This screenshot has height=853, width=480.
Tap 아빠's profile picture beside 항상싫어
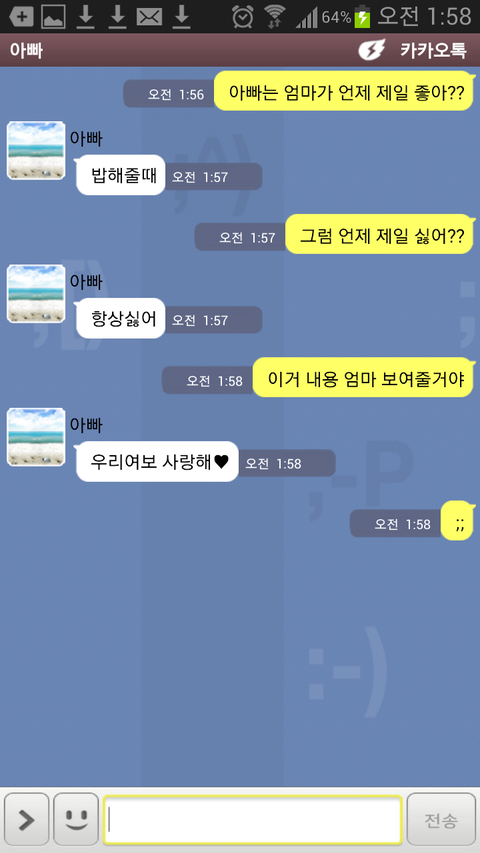[x=36, y=294]
